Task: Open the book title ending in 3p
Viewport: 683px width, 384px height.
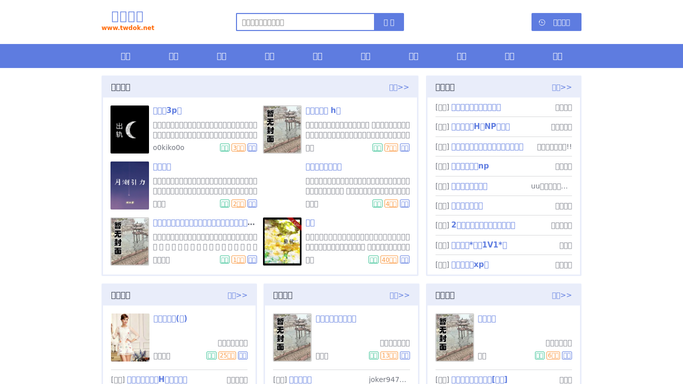Action: click(x=167, y=111)
